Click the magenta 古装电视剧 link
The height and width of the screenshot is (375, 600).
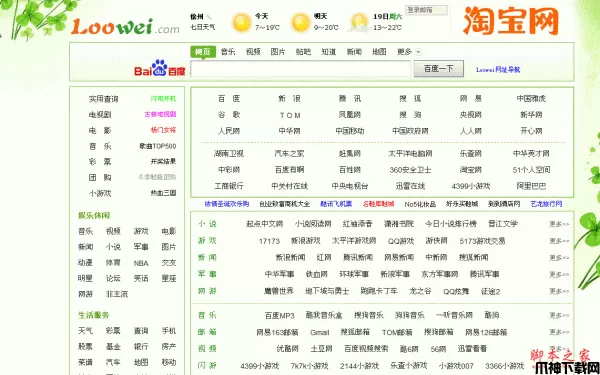(x=160, y=114)
